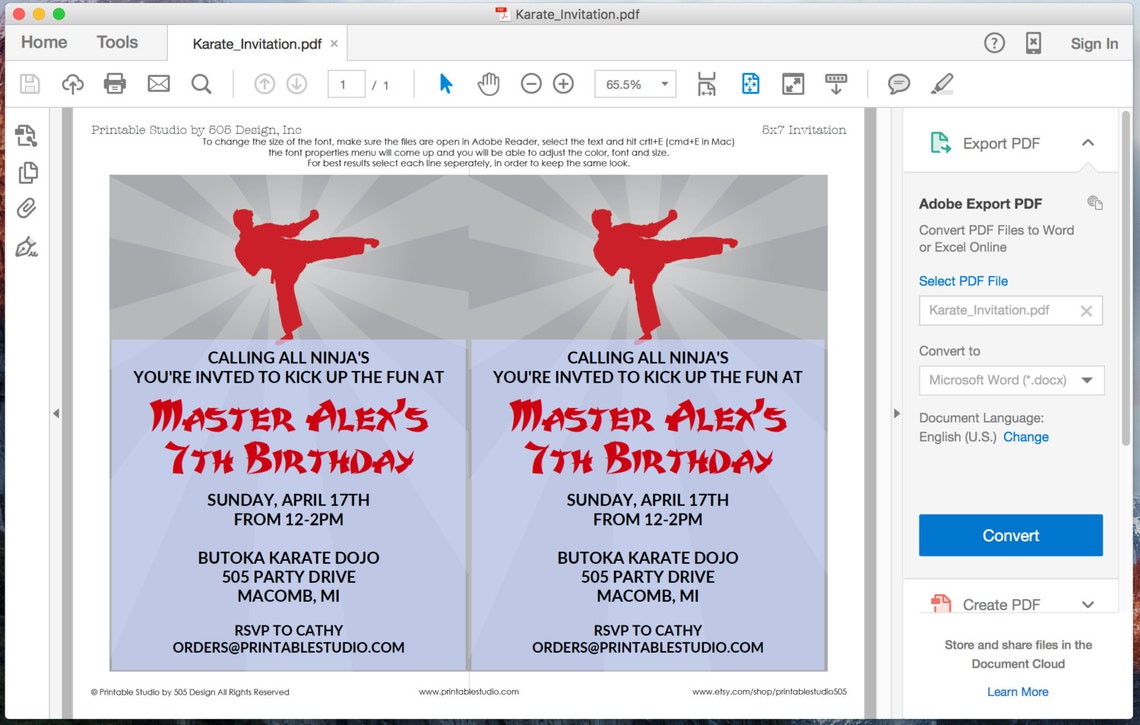Click the blue Convert button
The height and width of the screenshot is (725, 1140).
point(1010,535)
